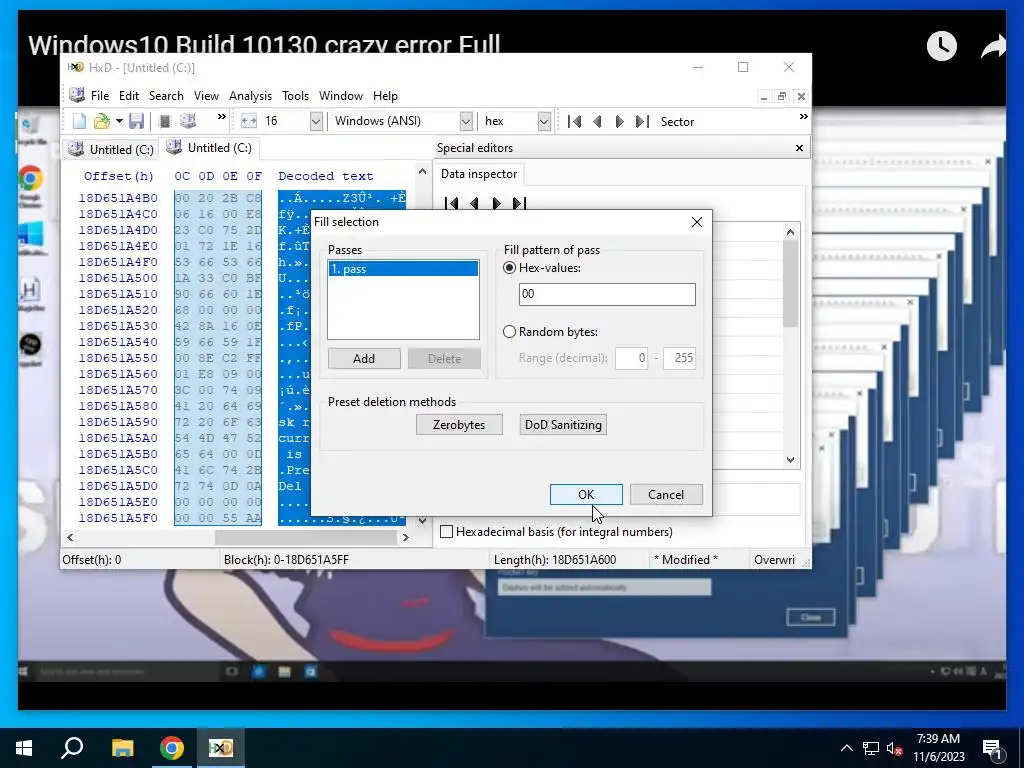Restore the inner document window
Viewport: 1024px width, 768px height.
click(782, 96)
